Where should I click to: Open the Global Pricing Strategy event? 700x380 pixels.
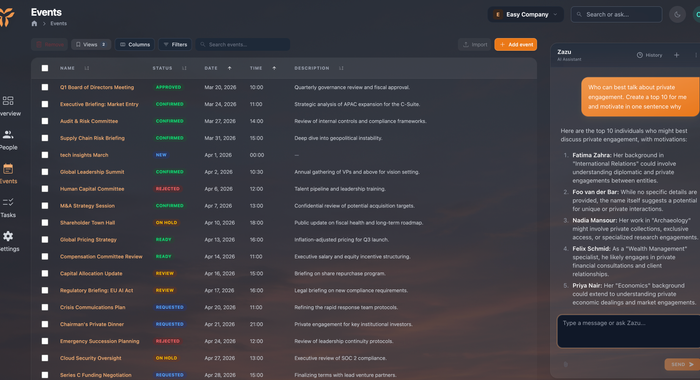pos(88,240)
